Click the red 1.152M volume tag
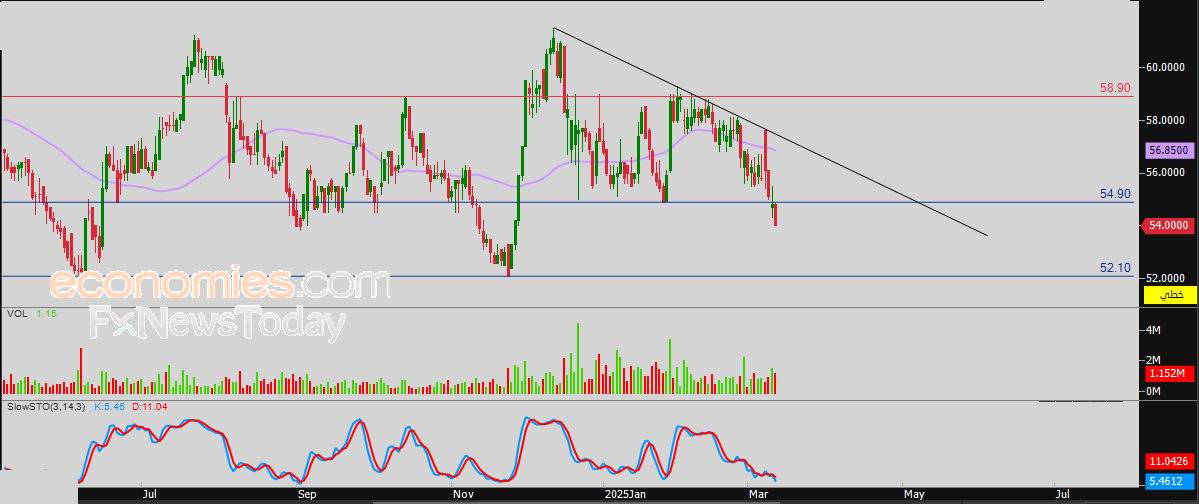 pos(1170,374)
